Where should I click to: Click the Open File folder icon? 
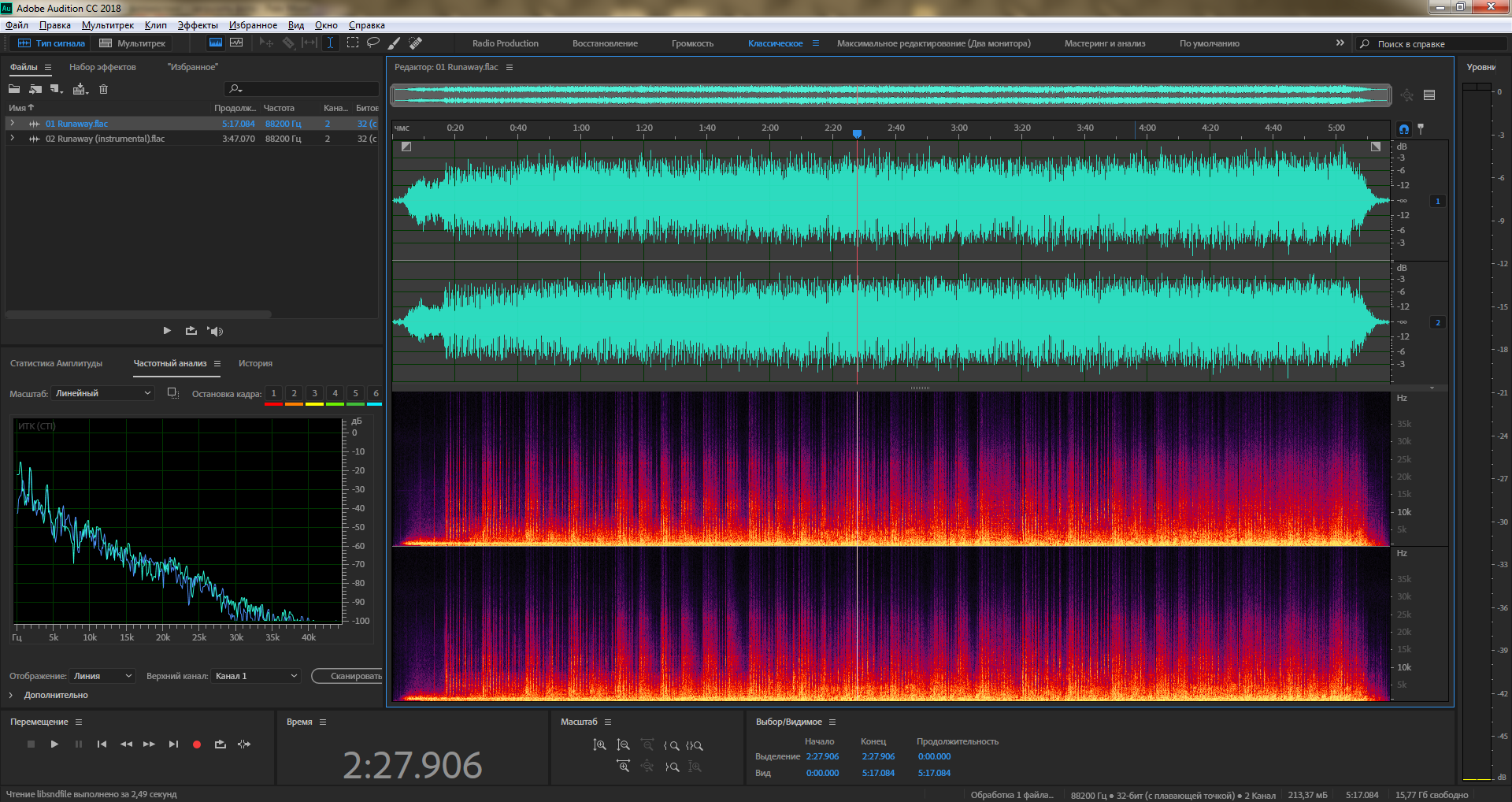[x=14, y=89]
